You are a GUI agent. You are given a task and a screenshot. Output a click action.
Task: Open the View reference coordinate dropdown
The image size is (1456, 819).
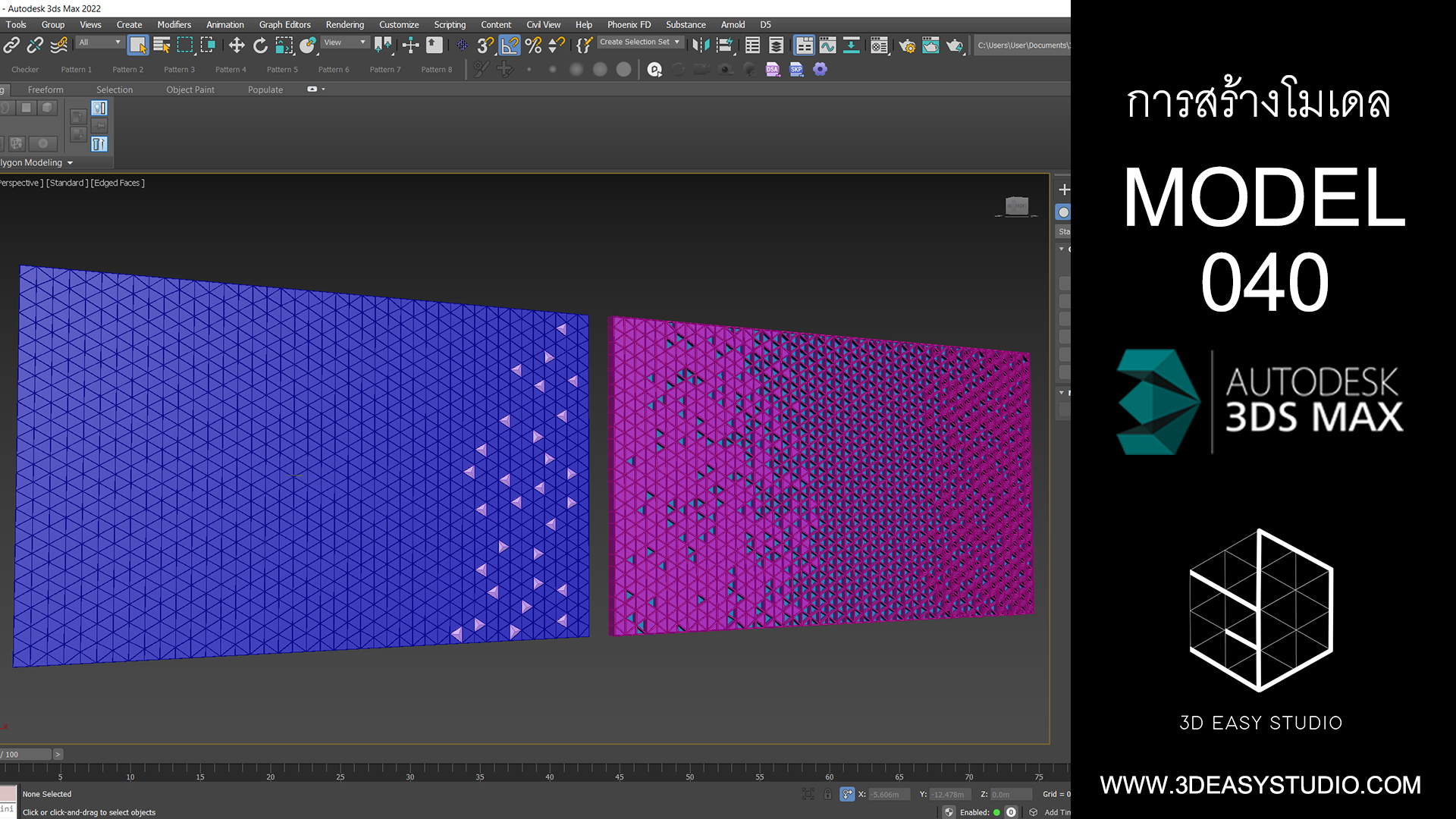point(344,42)
